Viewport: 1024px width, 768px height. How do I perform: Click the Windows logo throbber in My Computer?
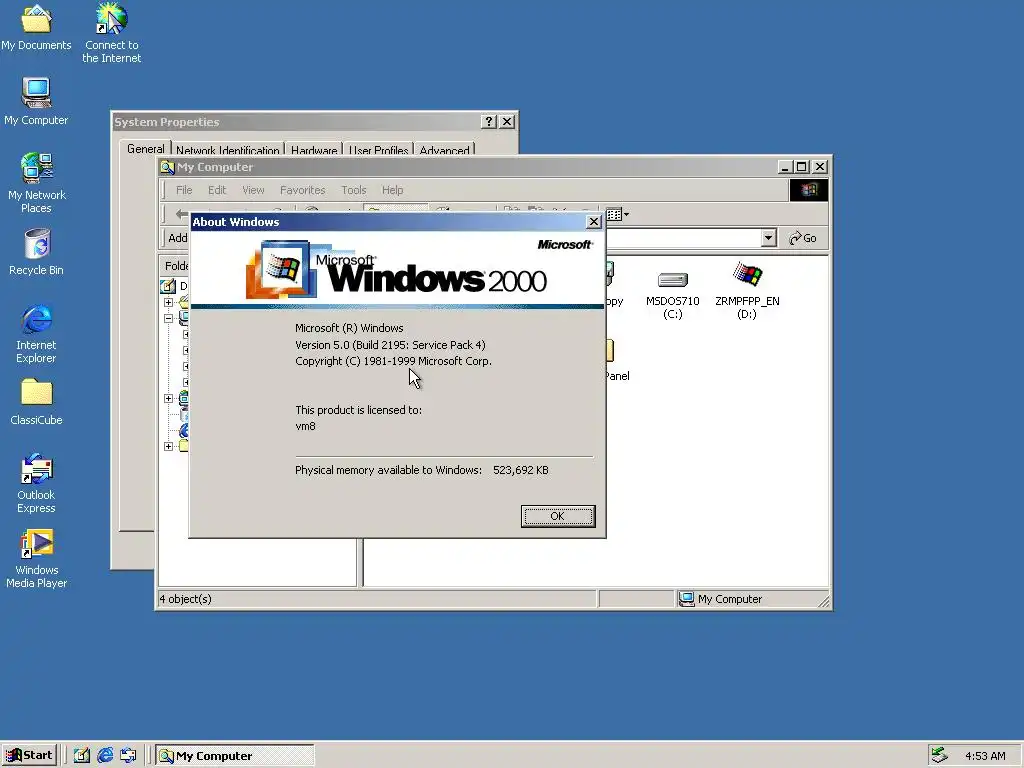[x=809, y=190]
